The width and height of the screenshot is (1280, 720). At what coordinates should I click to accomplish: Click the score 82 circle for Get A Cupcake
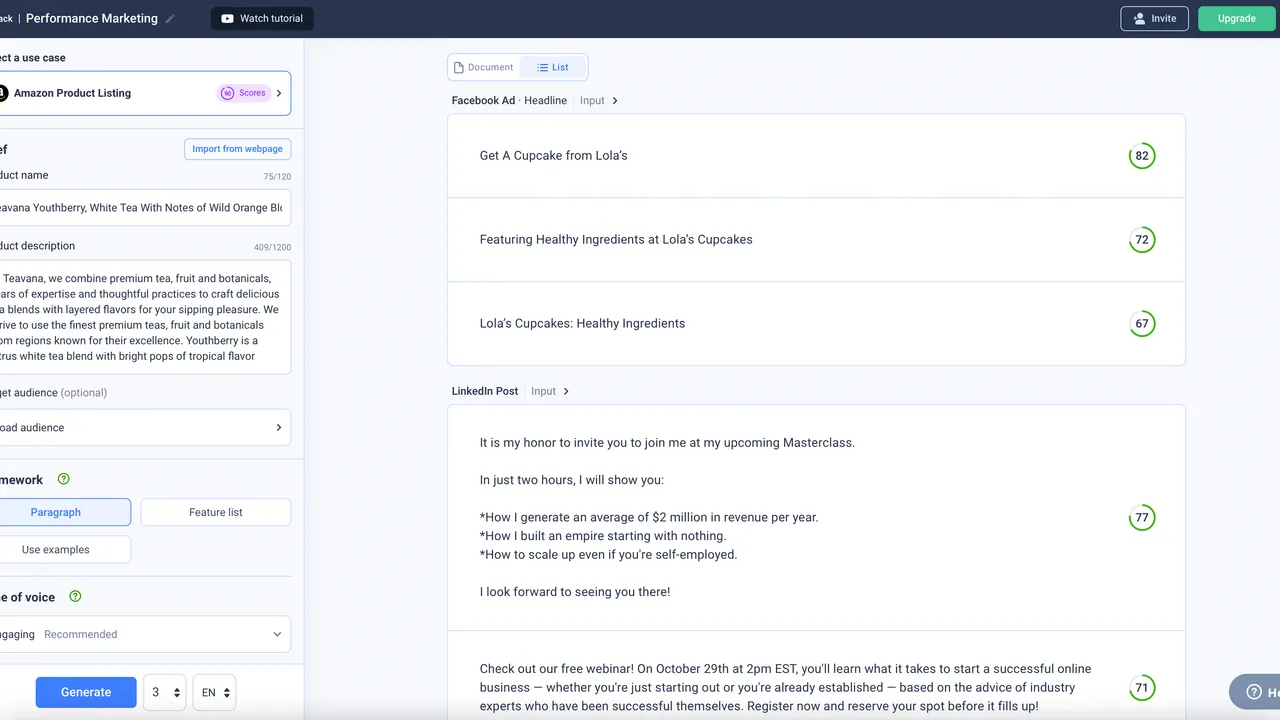pyautogui.click(x=1141, y=156)
